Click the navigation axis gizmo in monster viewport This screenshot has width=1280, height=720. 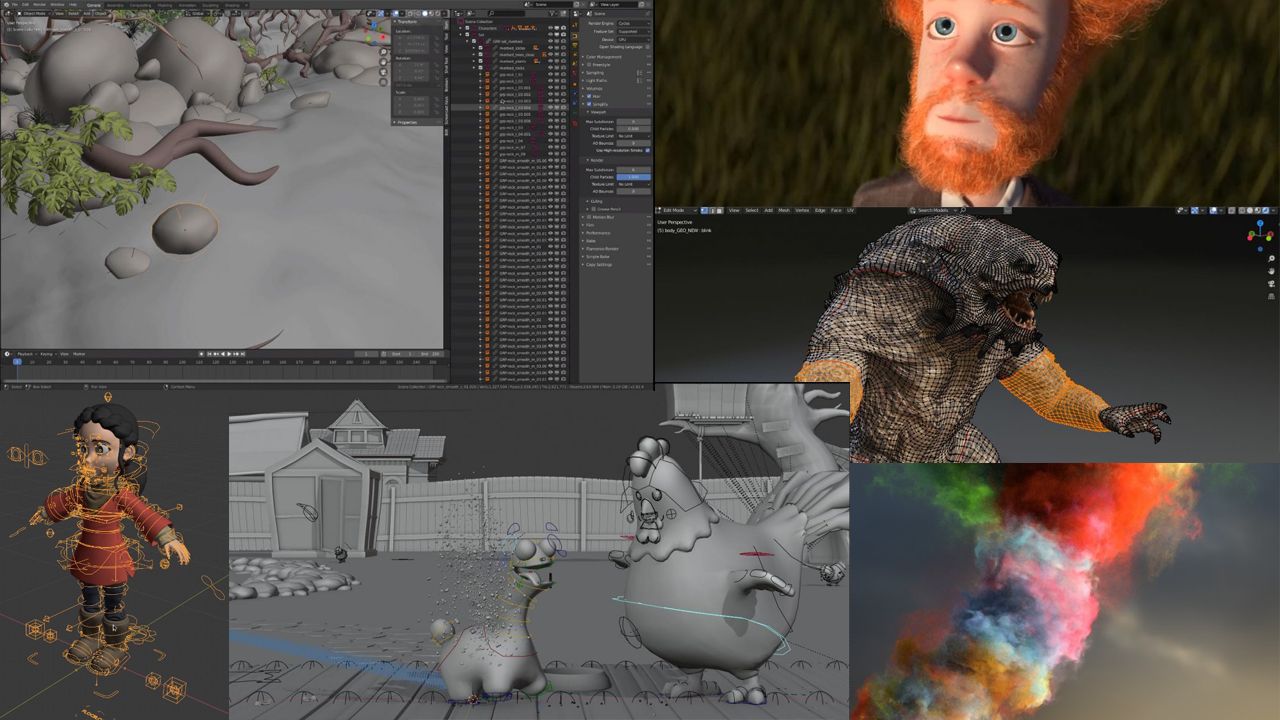pyautogui.click(x=1260, y=234)
